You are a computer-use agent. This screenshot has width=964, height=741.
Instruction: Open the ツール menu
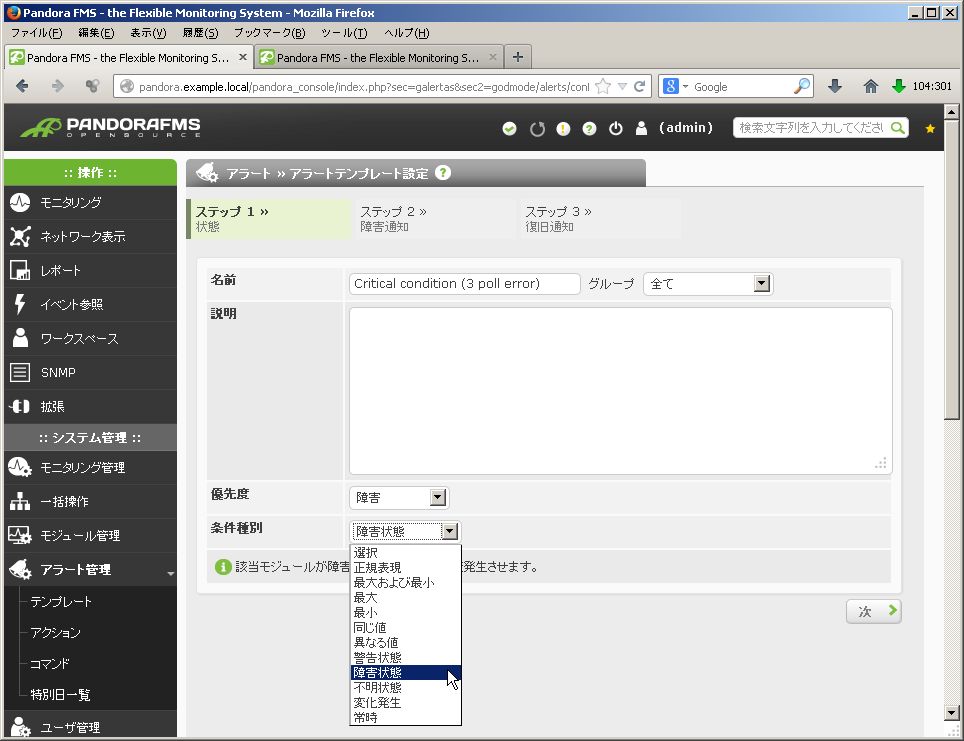pos(344,33)
